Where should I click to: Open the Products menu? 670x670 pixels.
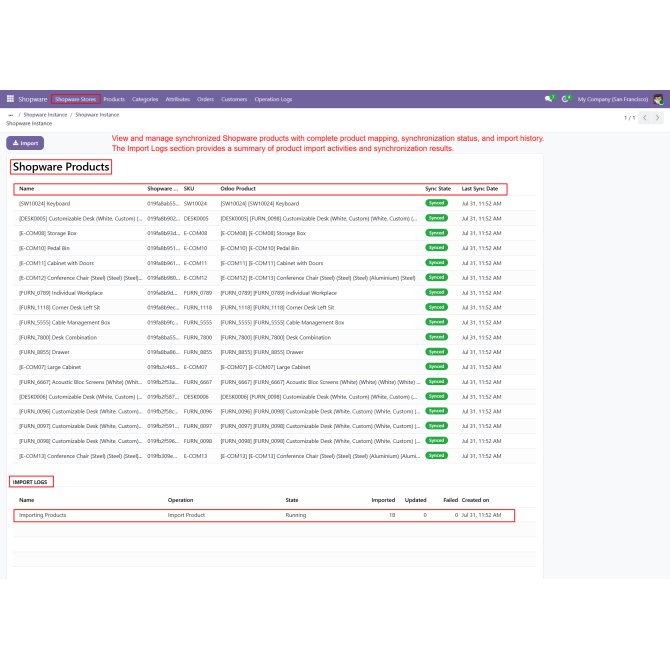114,99
